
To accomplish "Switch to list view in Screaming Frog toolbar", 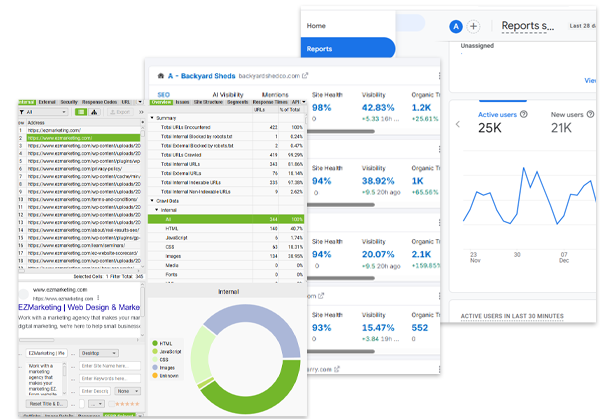I will pyautogui.click(x=81, y=112).
